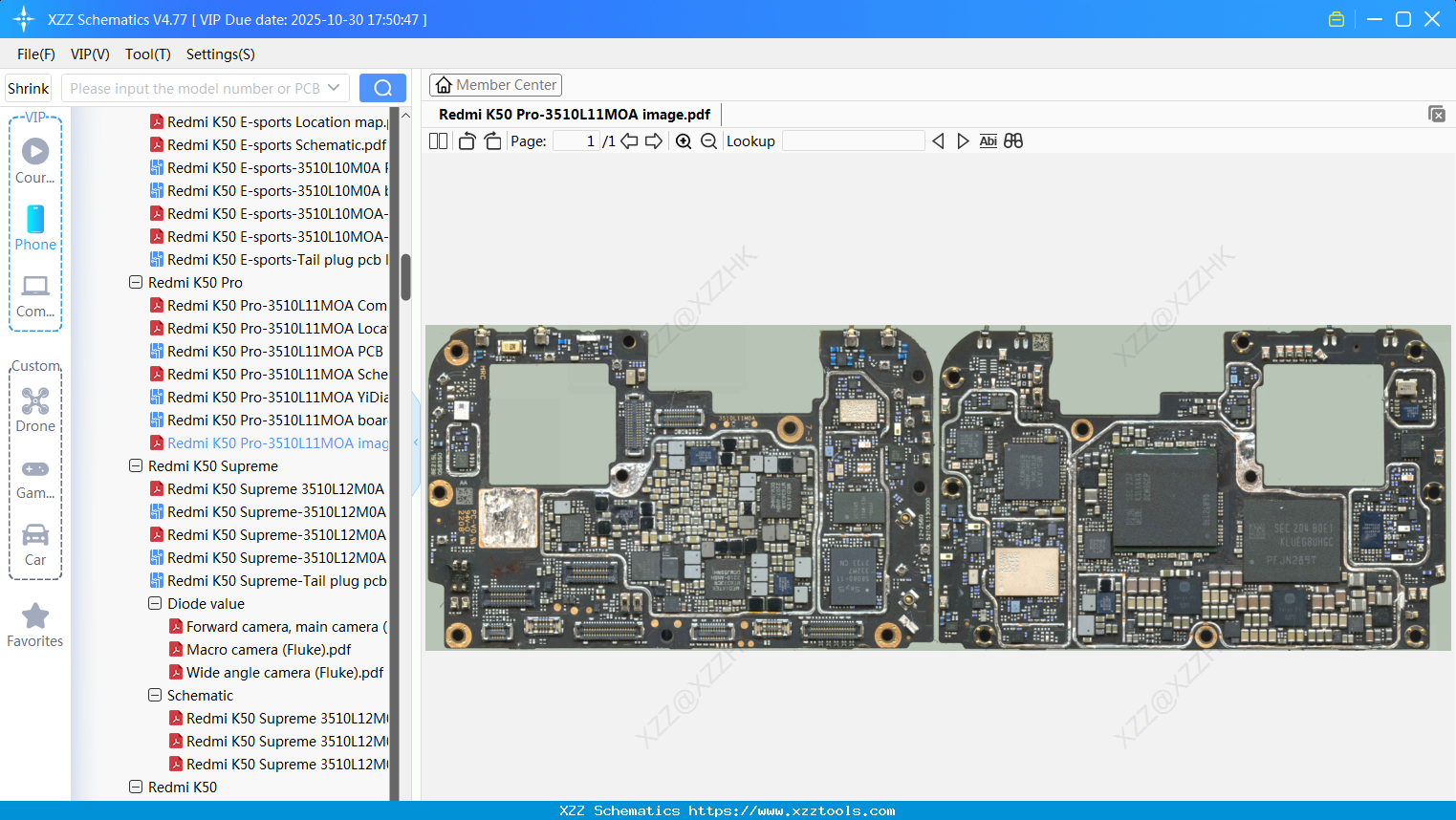Collapse the Diode value group
1456x820 pixels.
[154, 603]
